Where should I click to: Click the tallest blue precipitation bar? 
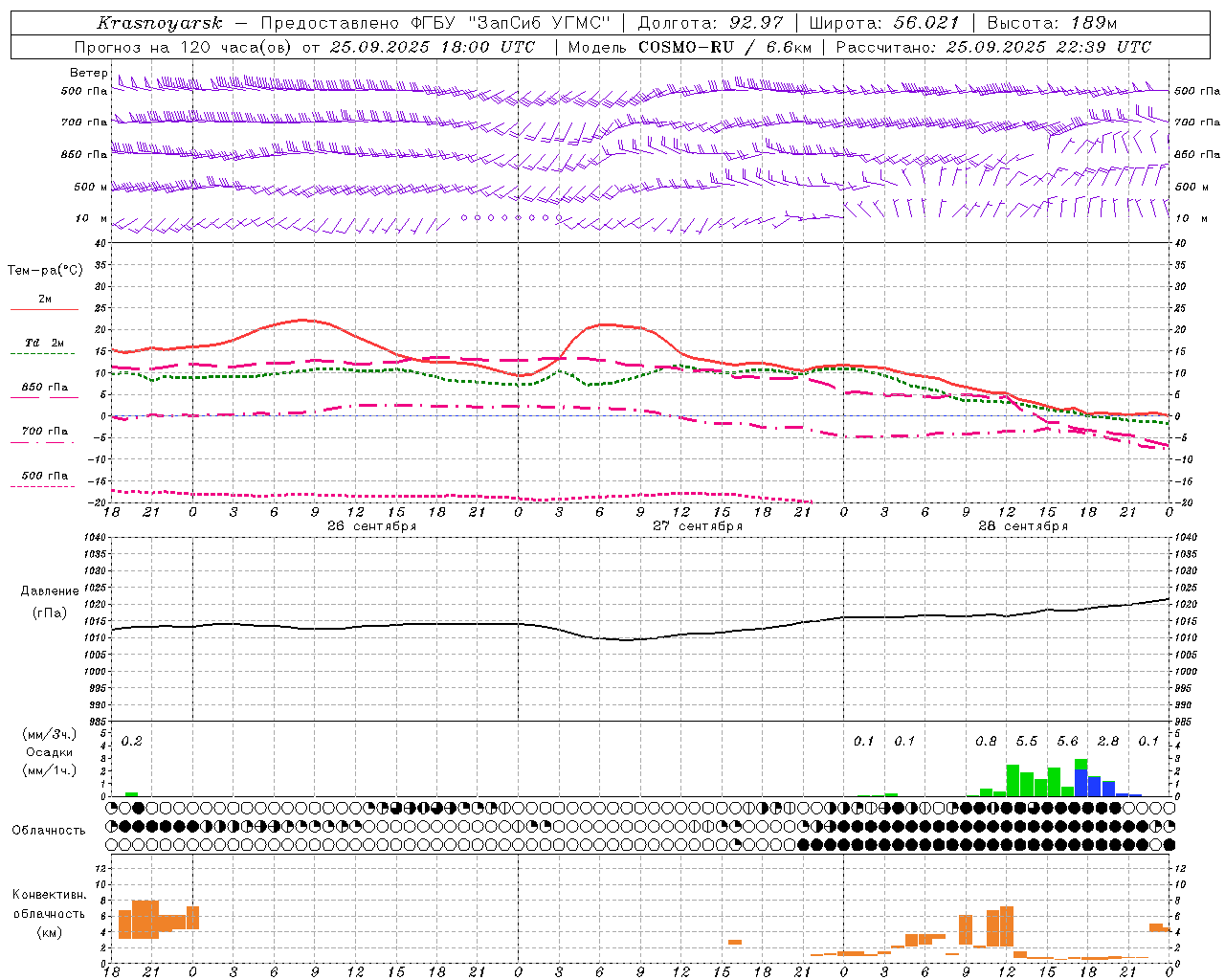1081,783
